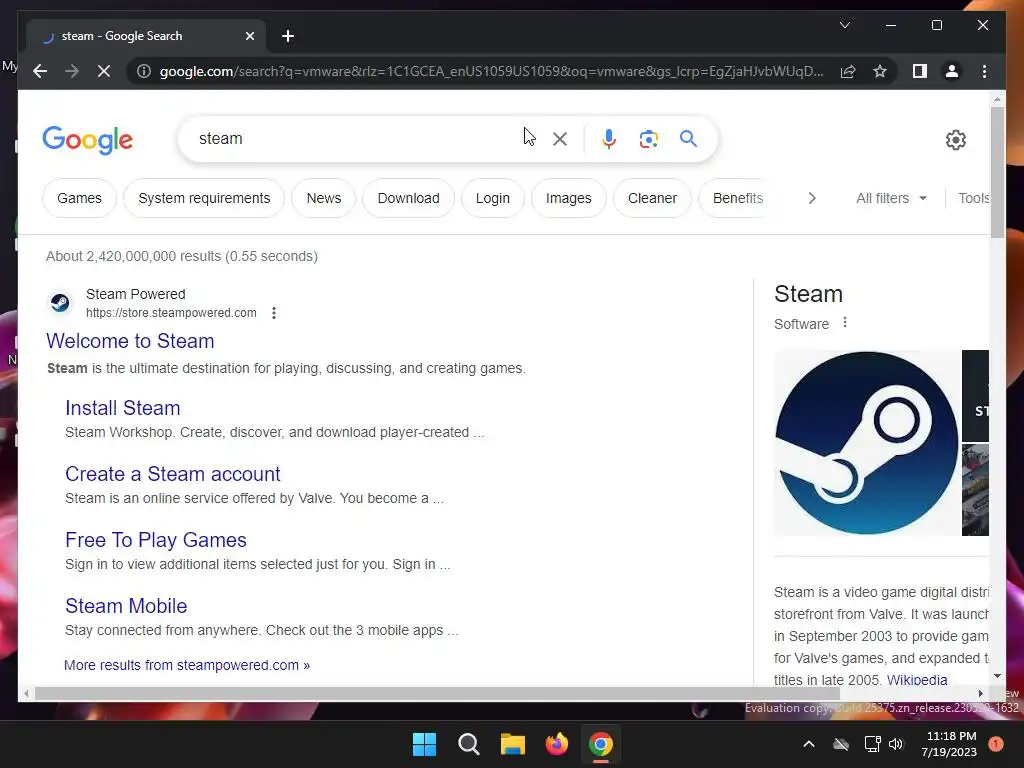The height and width of the screenshot is (768, 1024).
Task: Select the Benefits filter chip
Action: [738, 198]
